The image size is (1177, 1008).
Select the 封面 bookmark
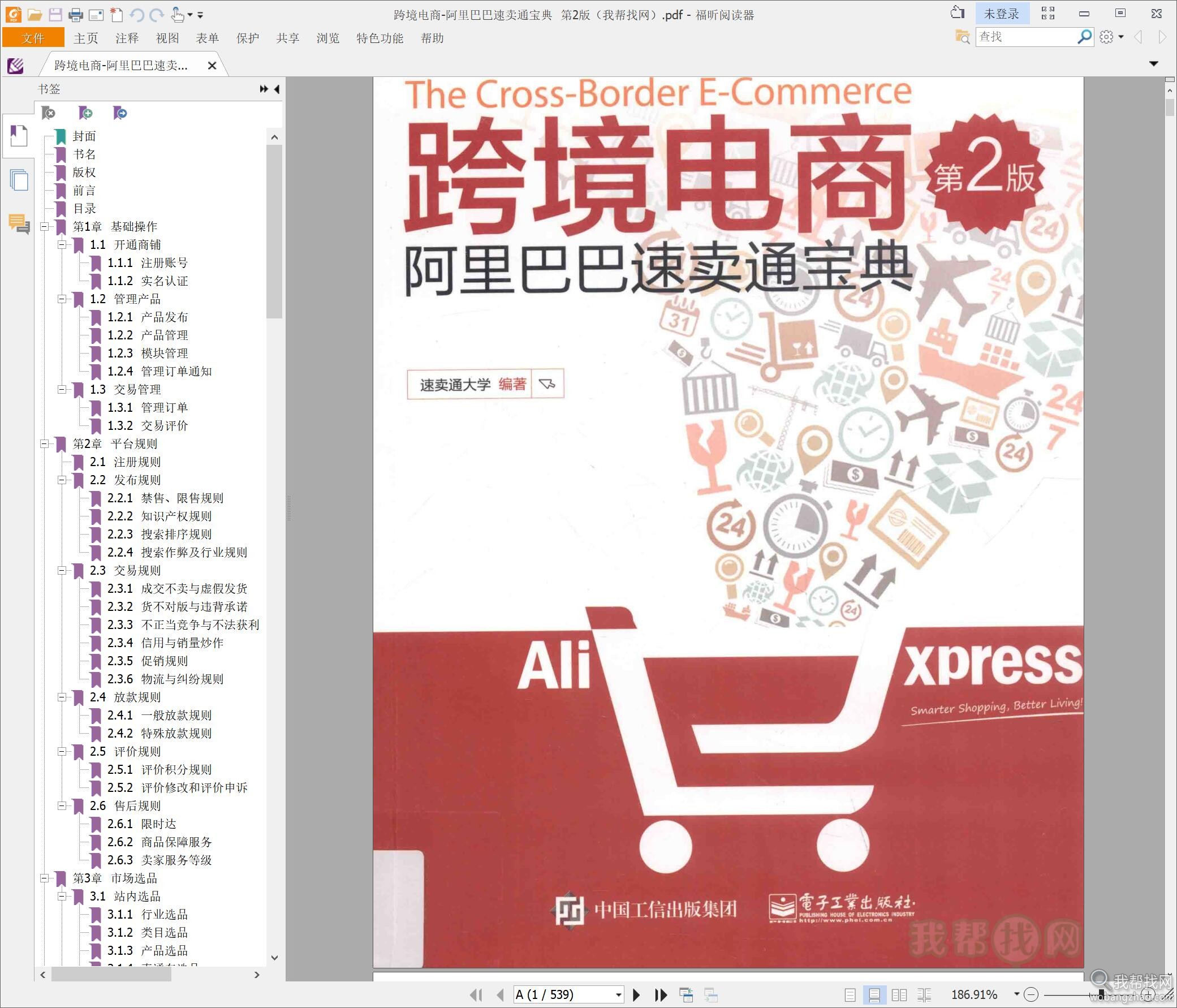pos(84,136)
